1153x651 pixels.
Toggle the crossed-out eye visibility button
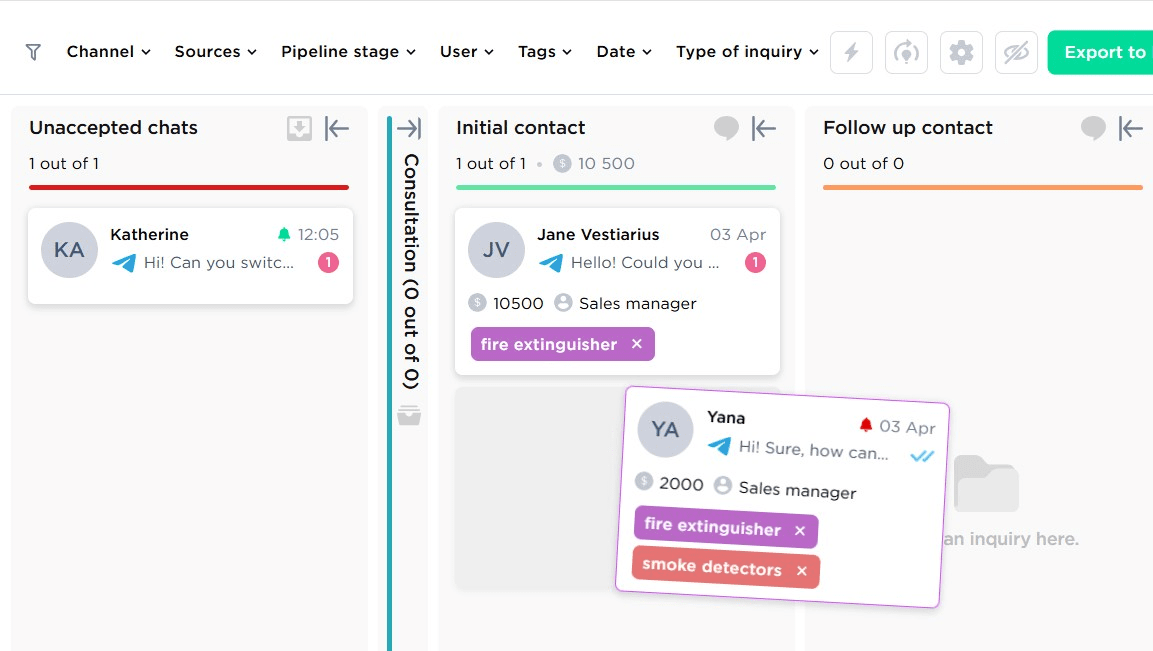tap(1016, 52)
